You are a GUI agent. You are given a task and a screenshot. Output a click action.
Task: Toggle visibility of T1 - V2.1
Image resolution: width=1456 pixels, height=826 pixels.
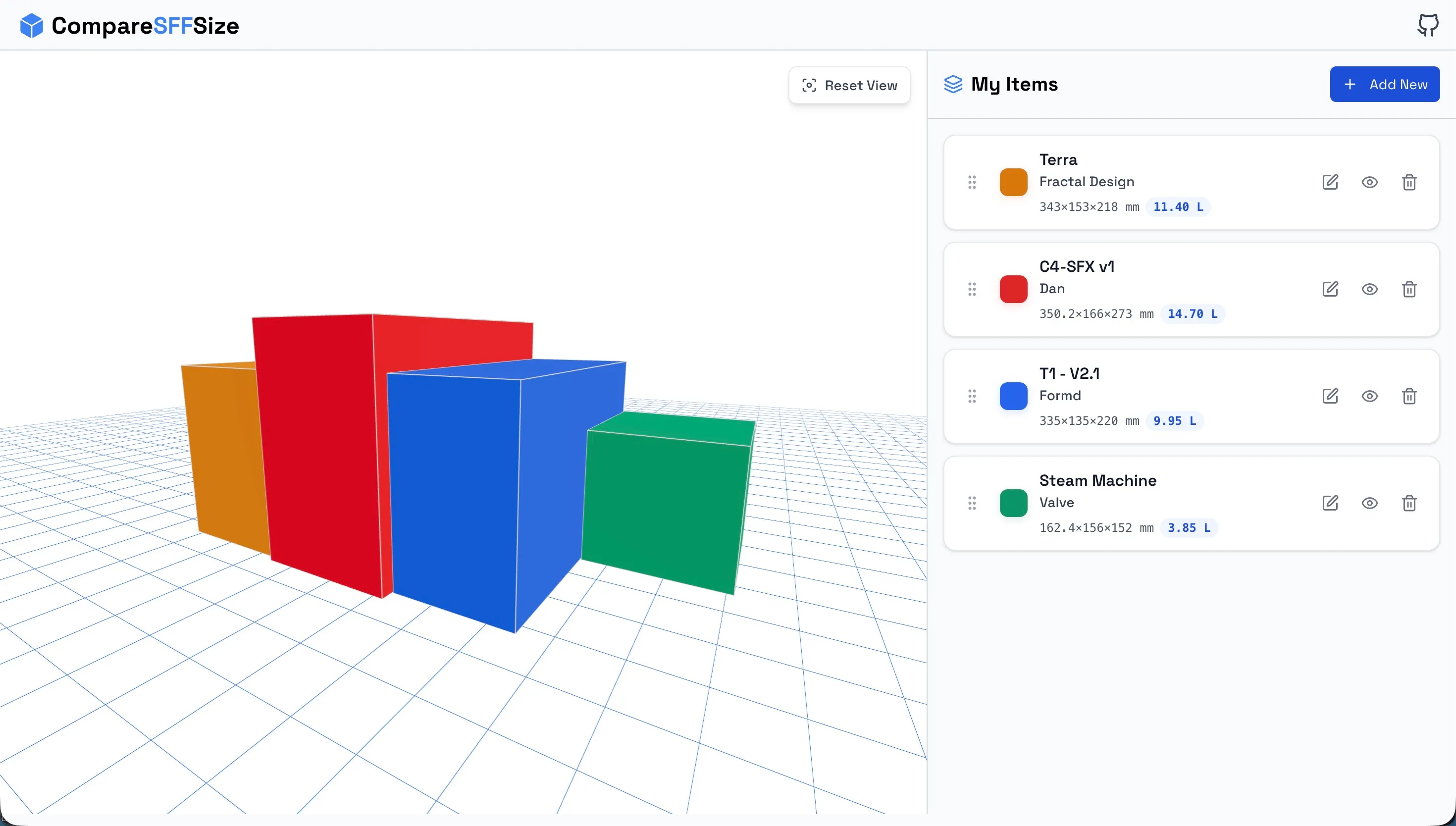point(1369,396)
